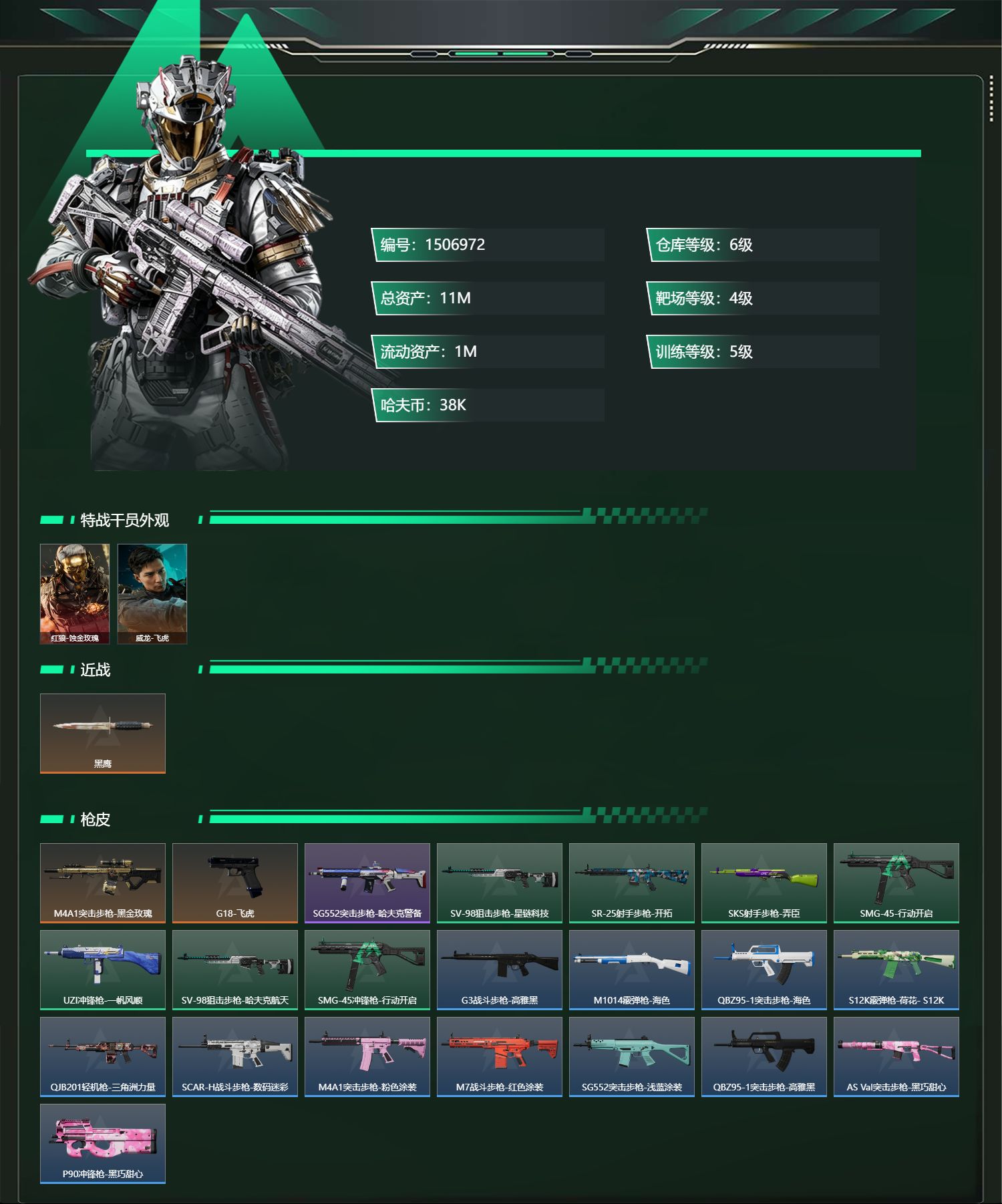Screen dimensions: 1002x1204
Task: Open the SKS射手步枪-弄臣 skin card
Action: tap(764, 883)
